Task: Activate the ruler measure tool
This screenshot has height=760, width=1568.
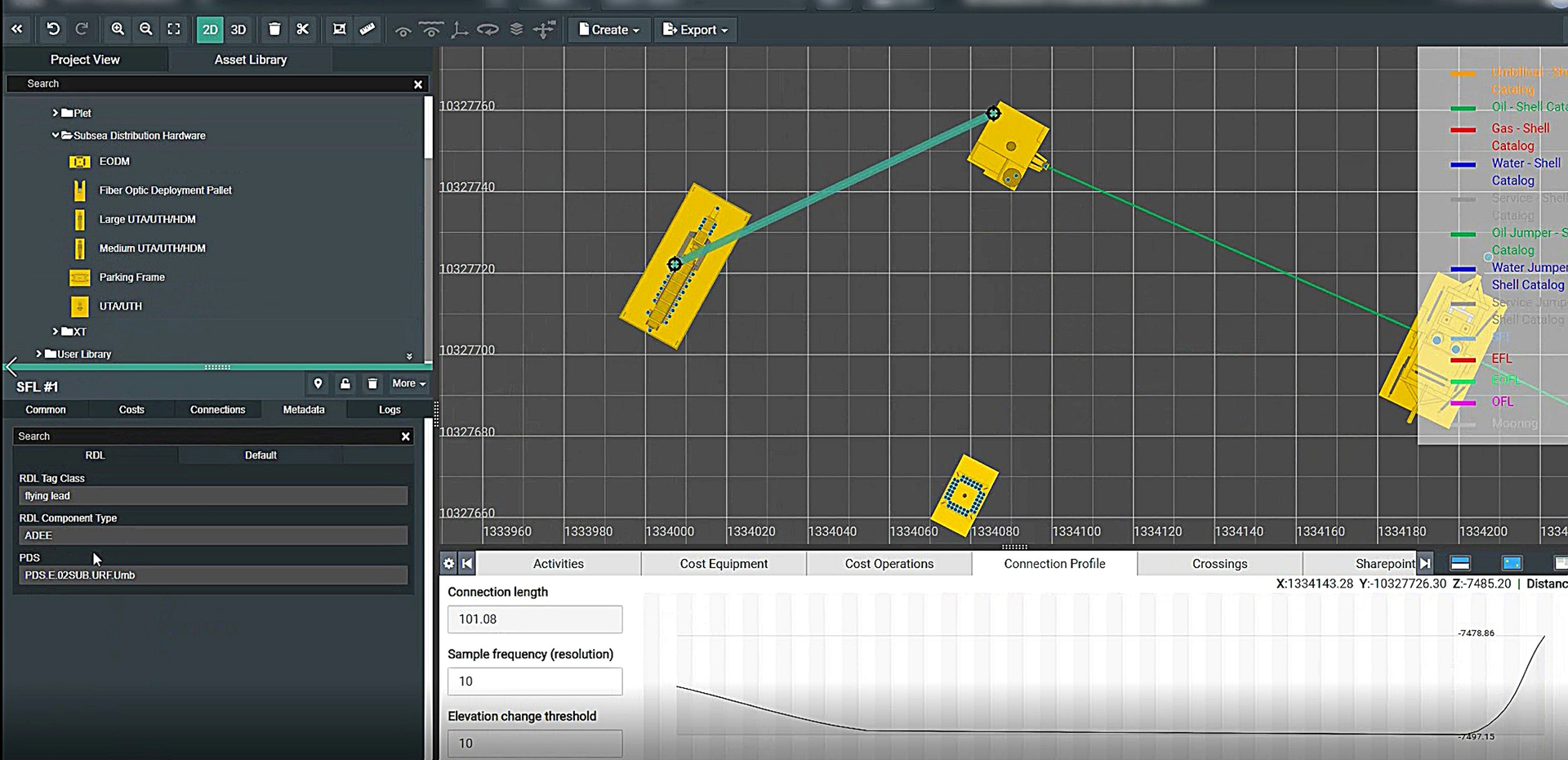Action: [367, 29]
